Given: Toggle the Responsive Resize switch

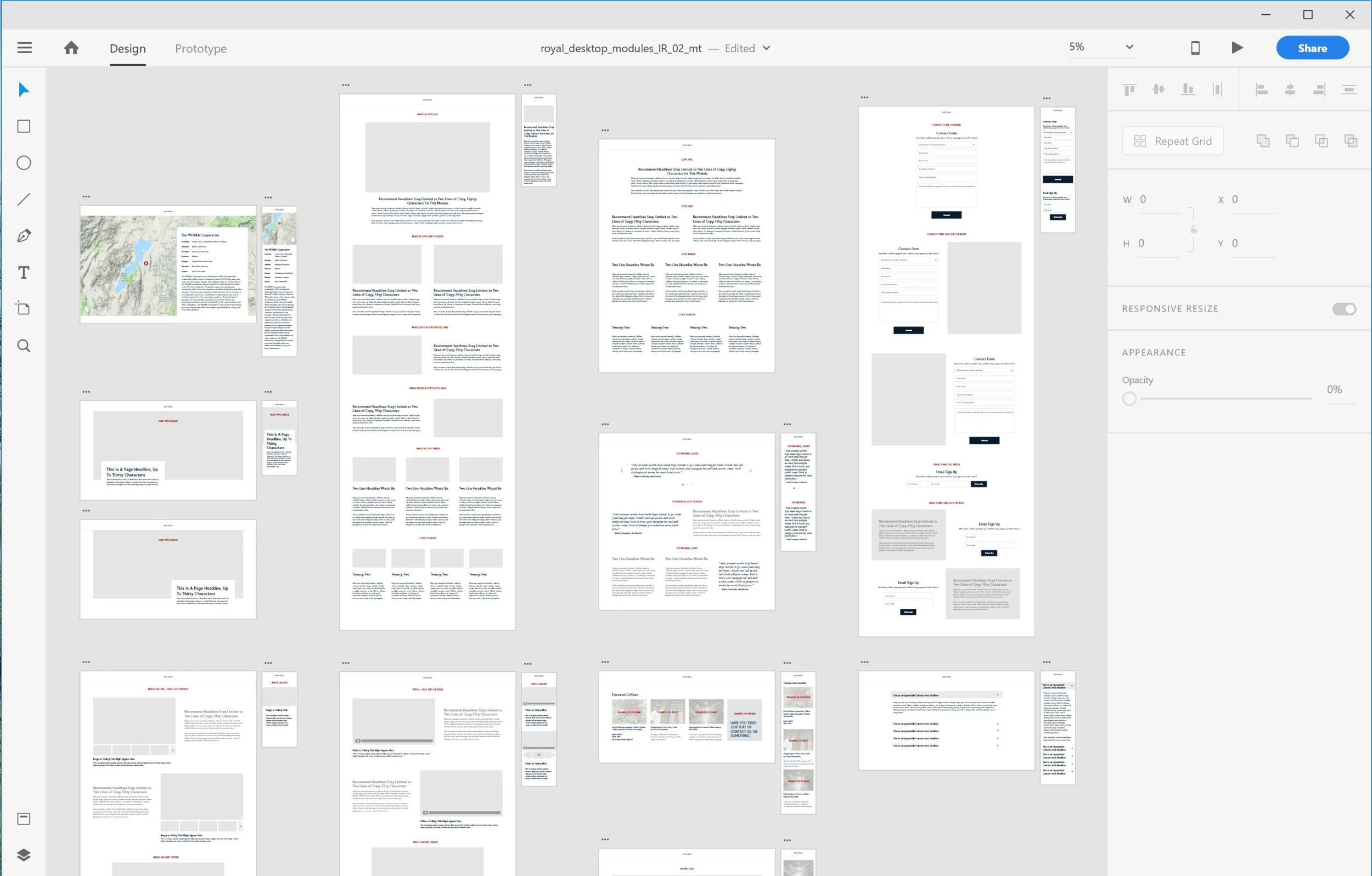Looking at the screenshot, I should (x=1343, y=309).
